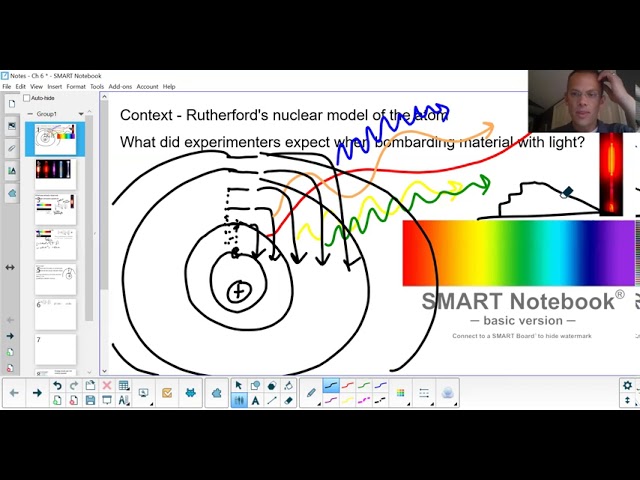
Task: Choose the Select arrow tool
Action: click(239, 385)
